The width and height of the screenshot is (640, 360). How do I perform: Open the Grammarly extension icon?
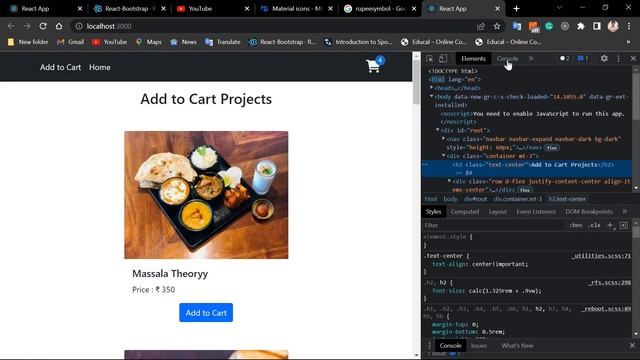[x=549, y=26]
